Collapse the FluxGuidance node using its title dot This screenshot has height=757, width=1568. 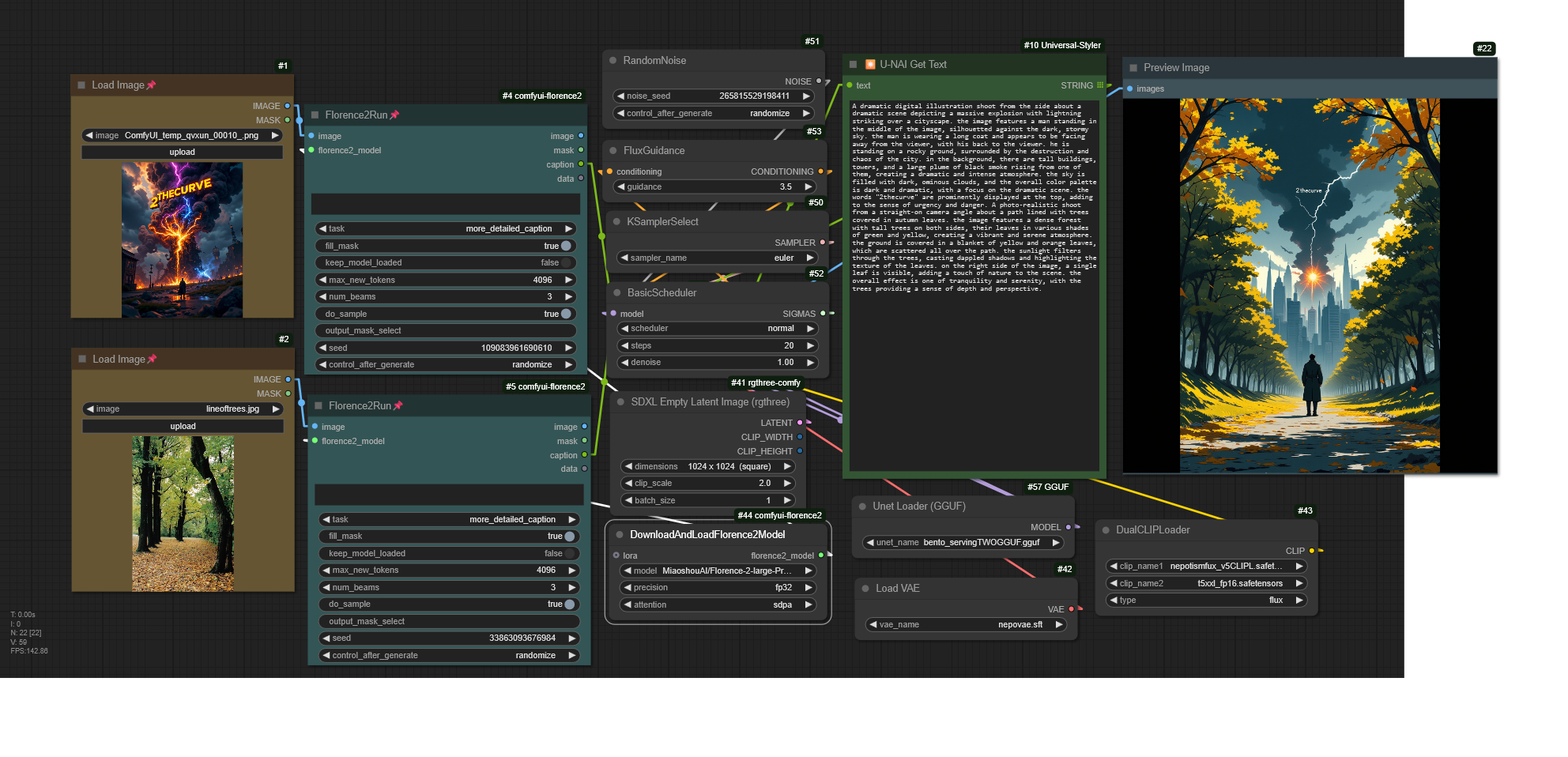612,150
